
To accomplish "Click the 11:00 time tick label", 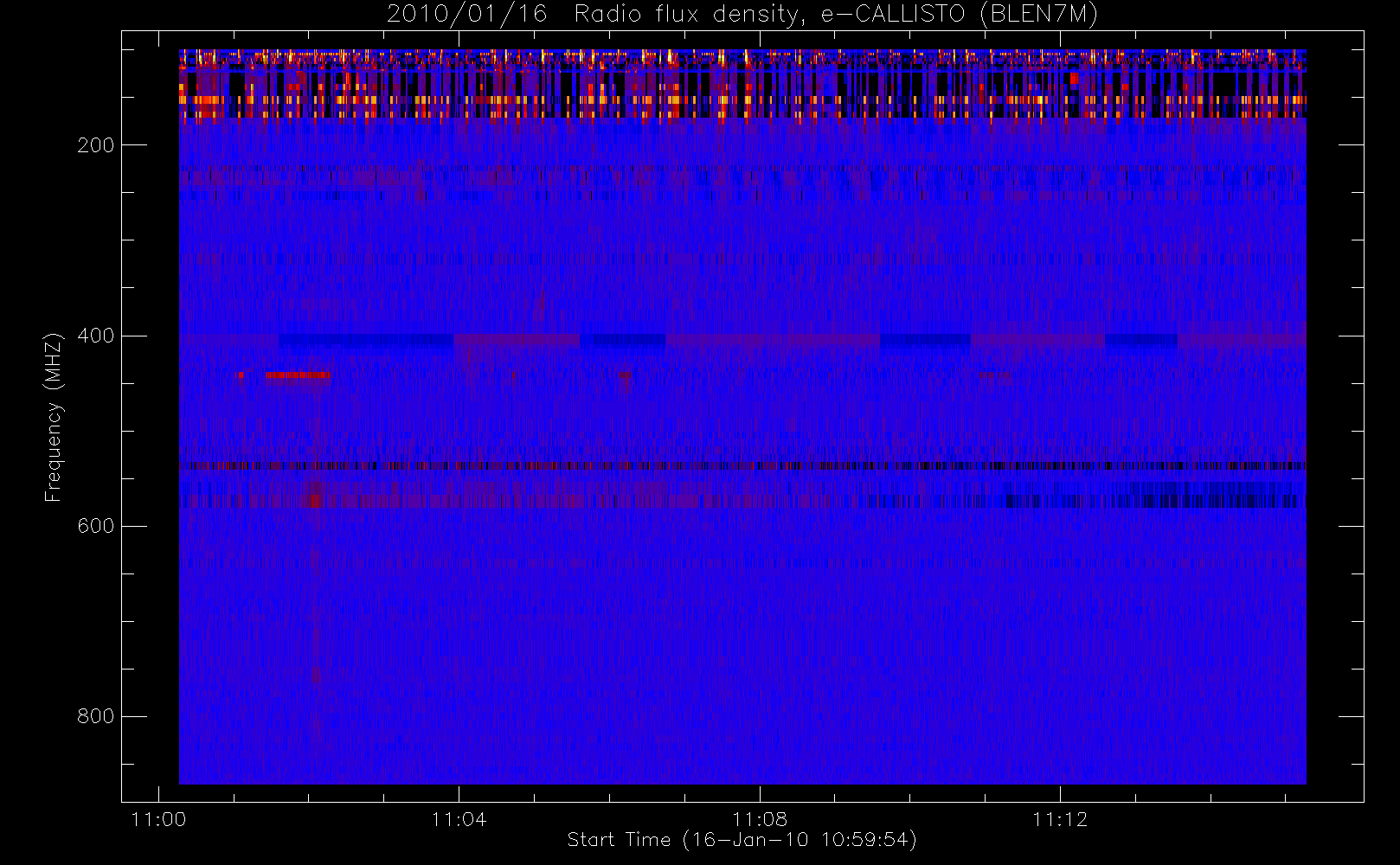I will coord(158,819).
